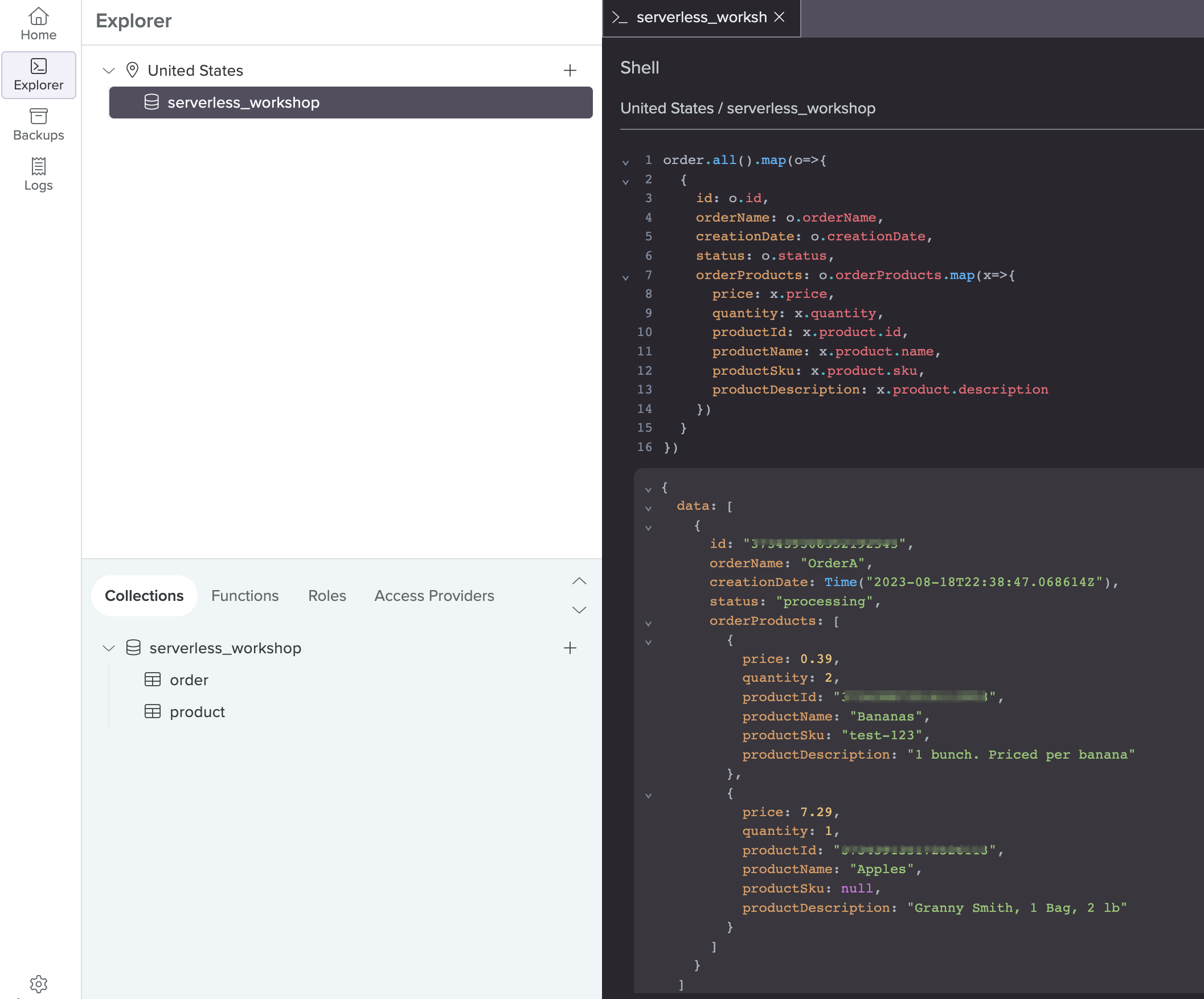Collapse serverless_workshop in Collections panel

click(109, 648)
